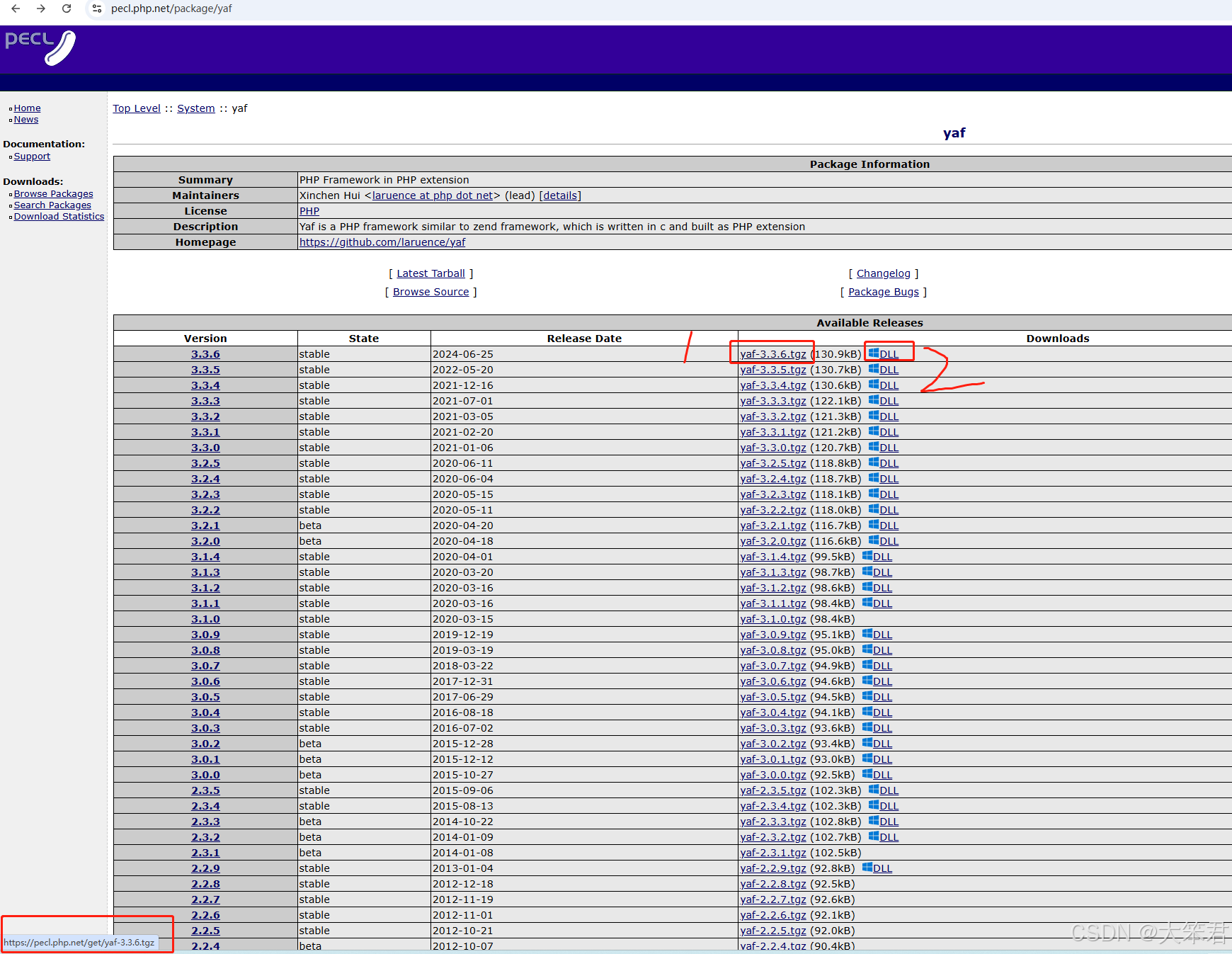Open the Home link in sidebar
This screenshot has width=1232, height=954.
(x=27, y=108)
